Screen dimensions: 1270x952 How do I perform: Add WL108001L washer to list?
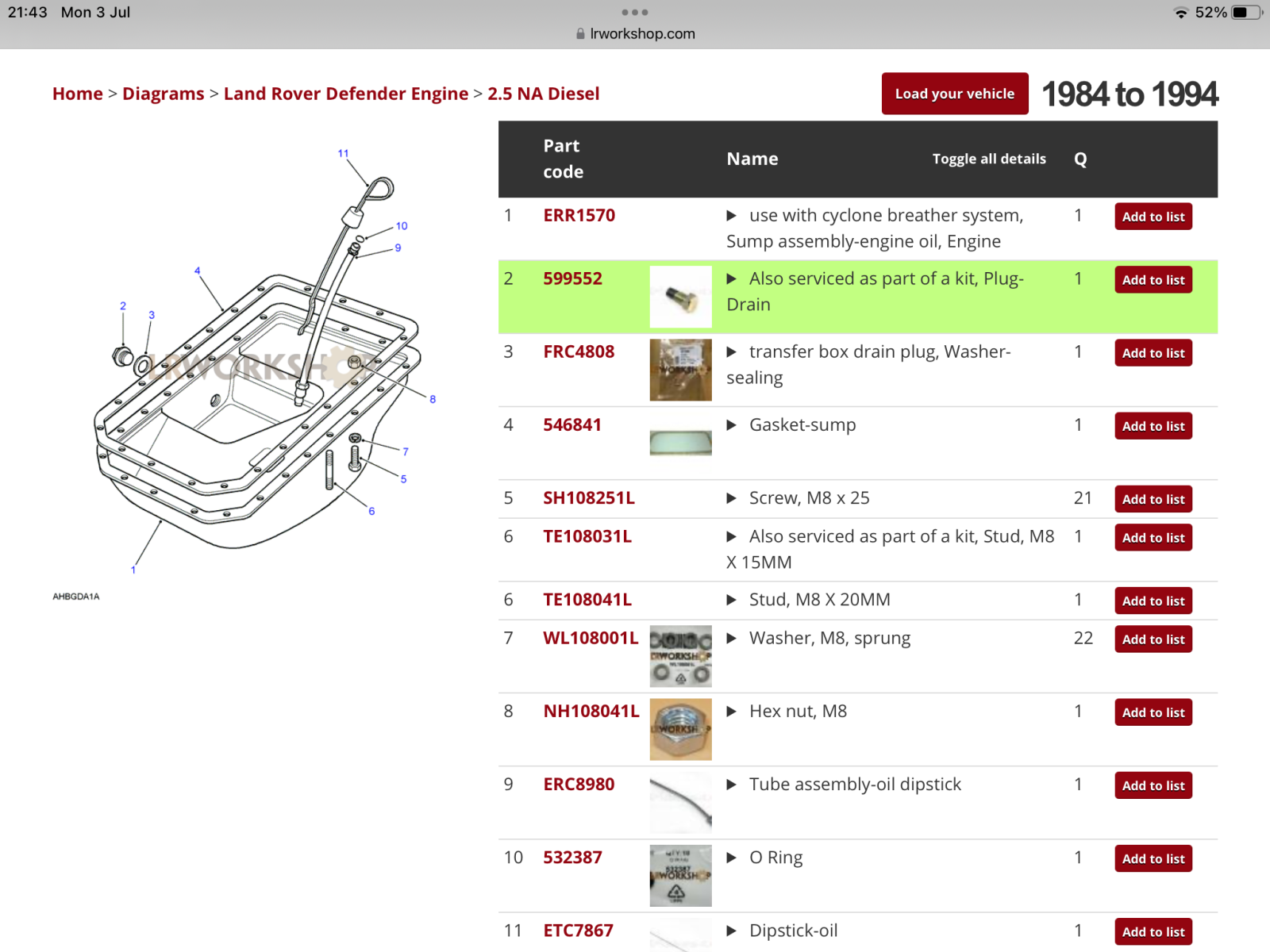(1153, 639)
